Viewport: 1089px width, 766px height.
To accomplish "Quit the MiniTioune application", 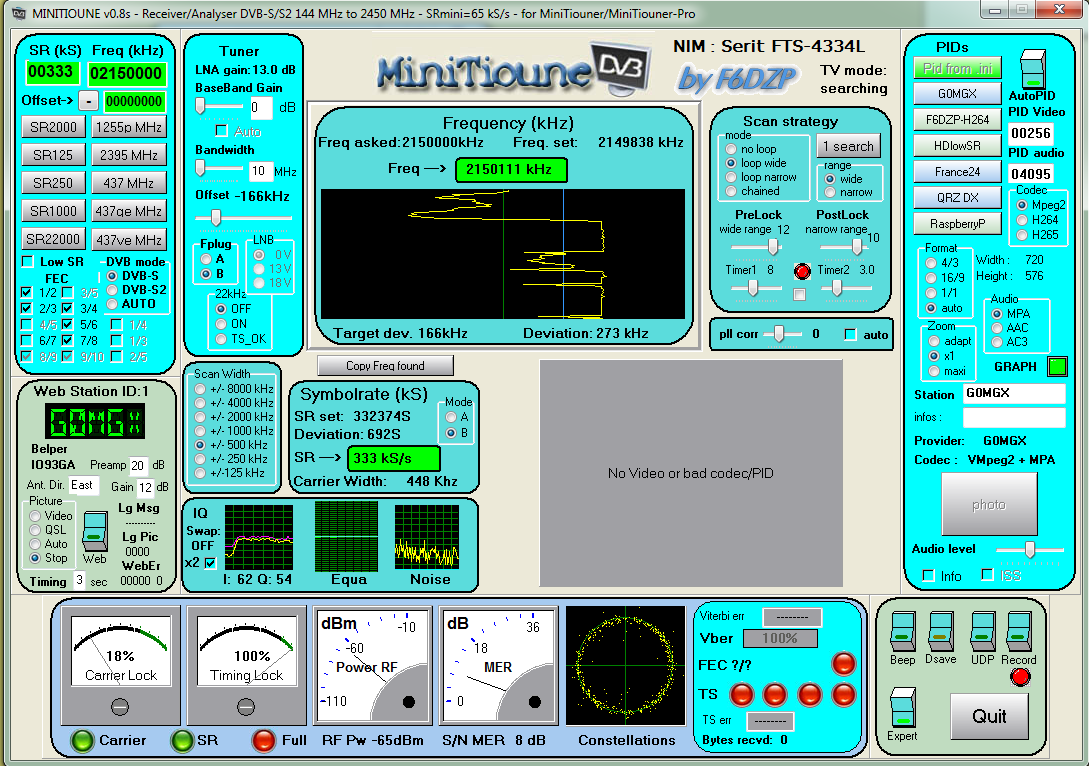I will pos(989,717).
